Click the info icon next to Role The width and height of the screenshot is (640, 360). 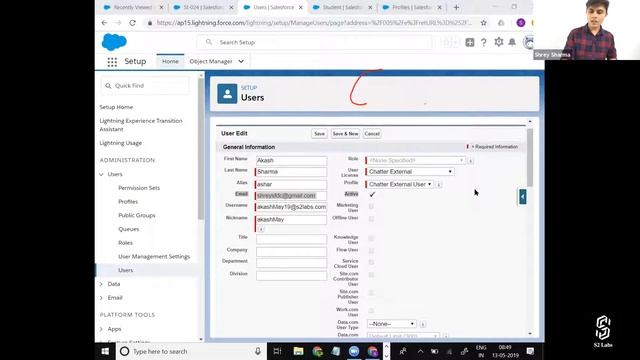(x=471, y=161)
